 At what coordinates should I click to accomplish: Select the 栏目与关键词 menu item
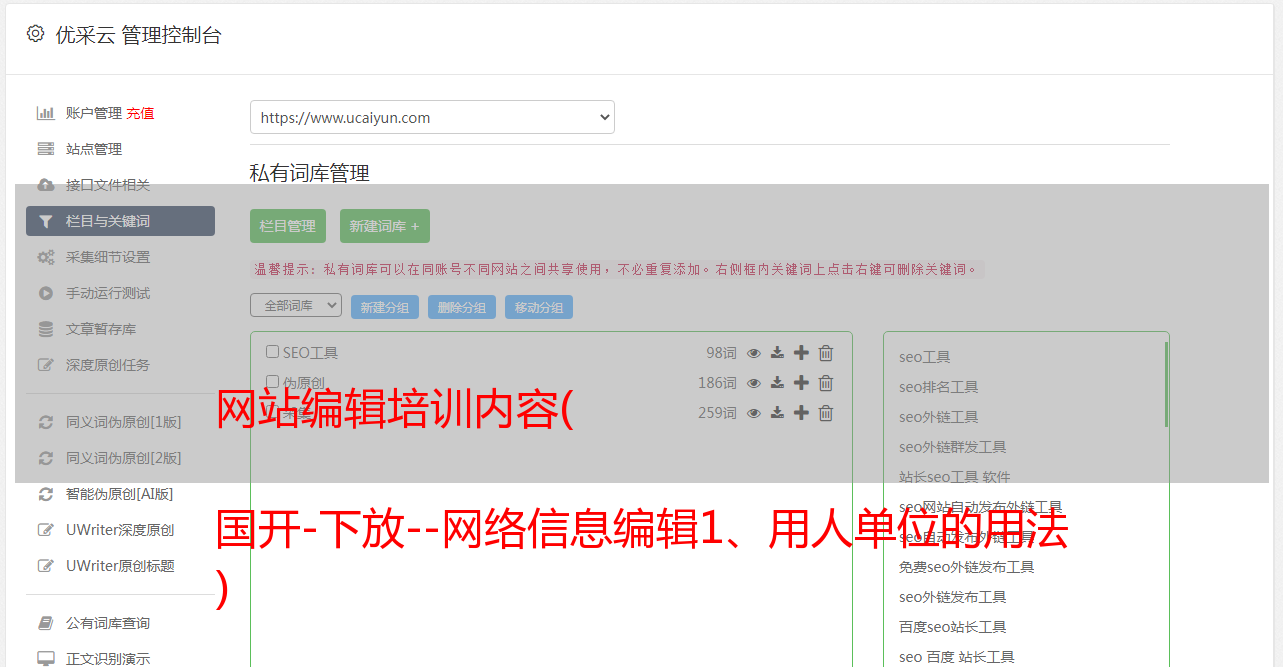120,221
